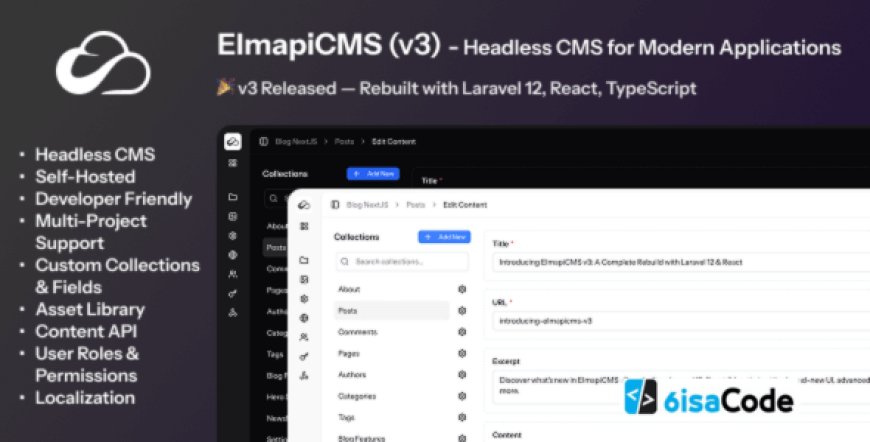This screenshot has width=870, height=442.
Task: Select the Blog Features collection in light window
Action: pyautogui.click(x=361, y=438)
